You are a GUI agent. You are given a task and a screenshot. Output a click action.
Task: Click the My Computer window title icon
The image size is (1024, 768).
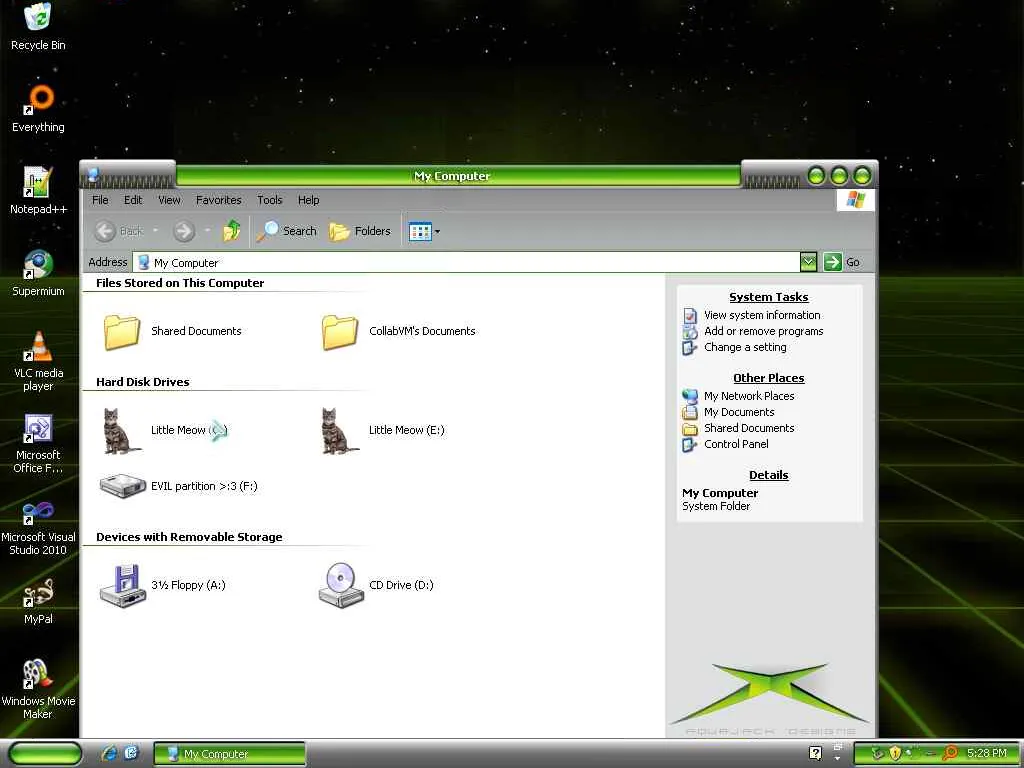(93, 175)
